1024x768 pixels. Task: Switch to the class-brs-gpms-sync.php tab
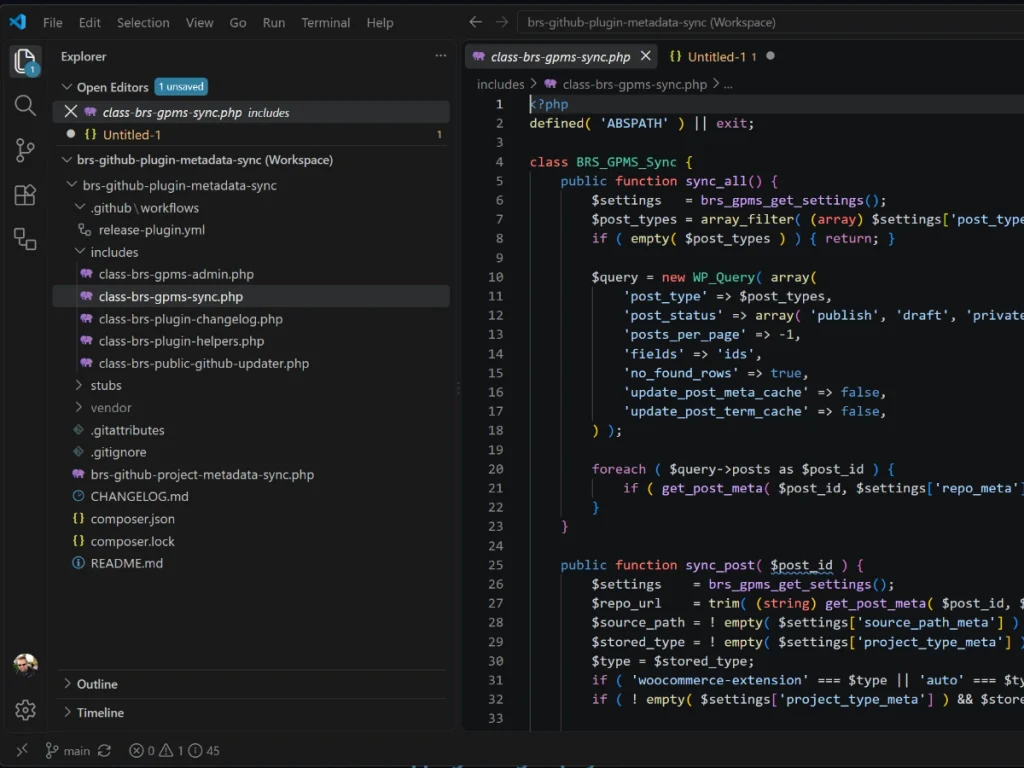pyautogui.click(x=560, y=57)
